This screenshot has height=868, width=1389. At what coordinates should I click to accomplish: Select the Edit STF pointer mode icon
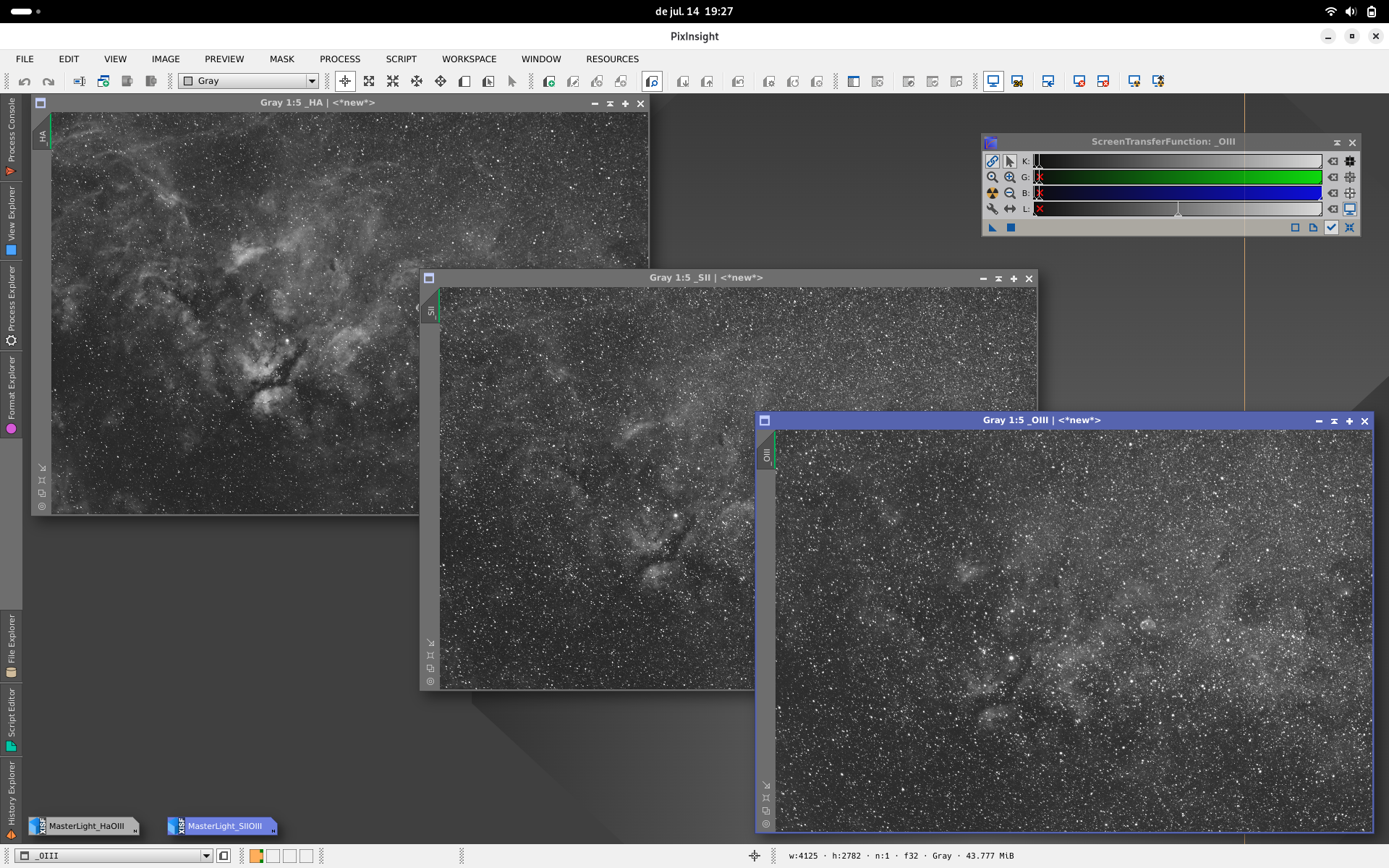click(x=1010, y=161)
